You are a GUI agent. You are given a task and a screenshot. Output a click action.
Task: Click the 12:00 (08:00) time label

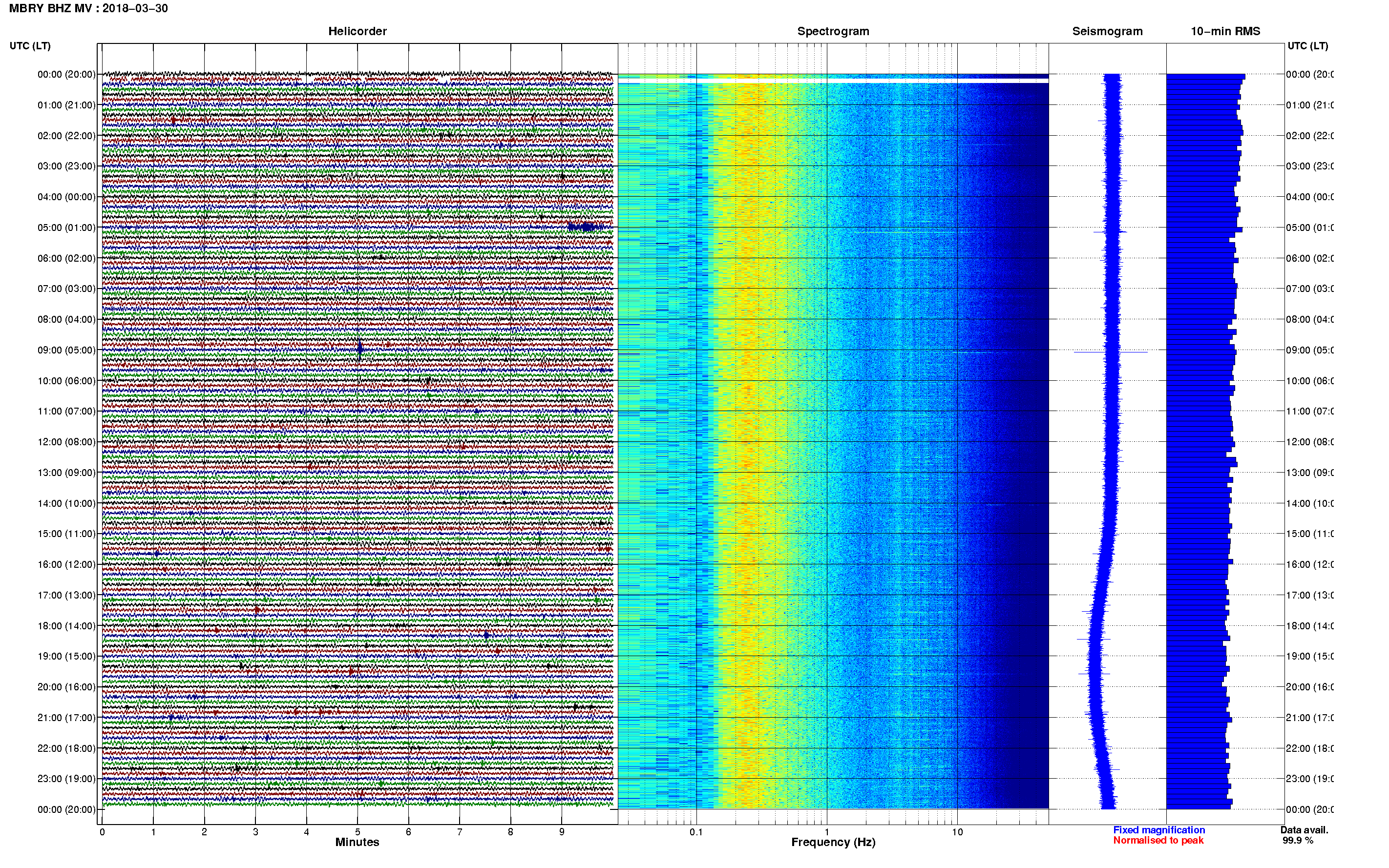pyautogui.click(x=66, y=442)
